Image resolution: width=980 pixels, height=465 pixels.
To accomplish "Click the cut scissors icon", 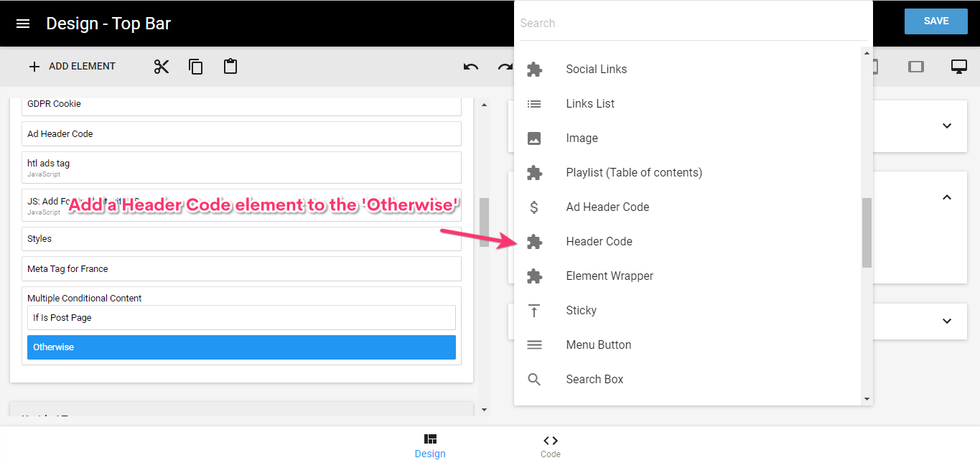I will click(x=162, y=67).
